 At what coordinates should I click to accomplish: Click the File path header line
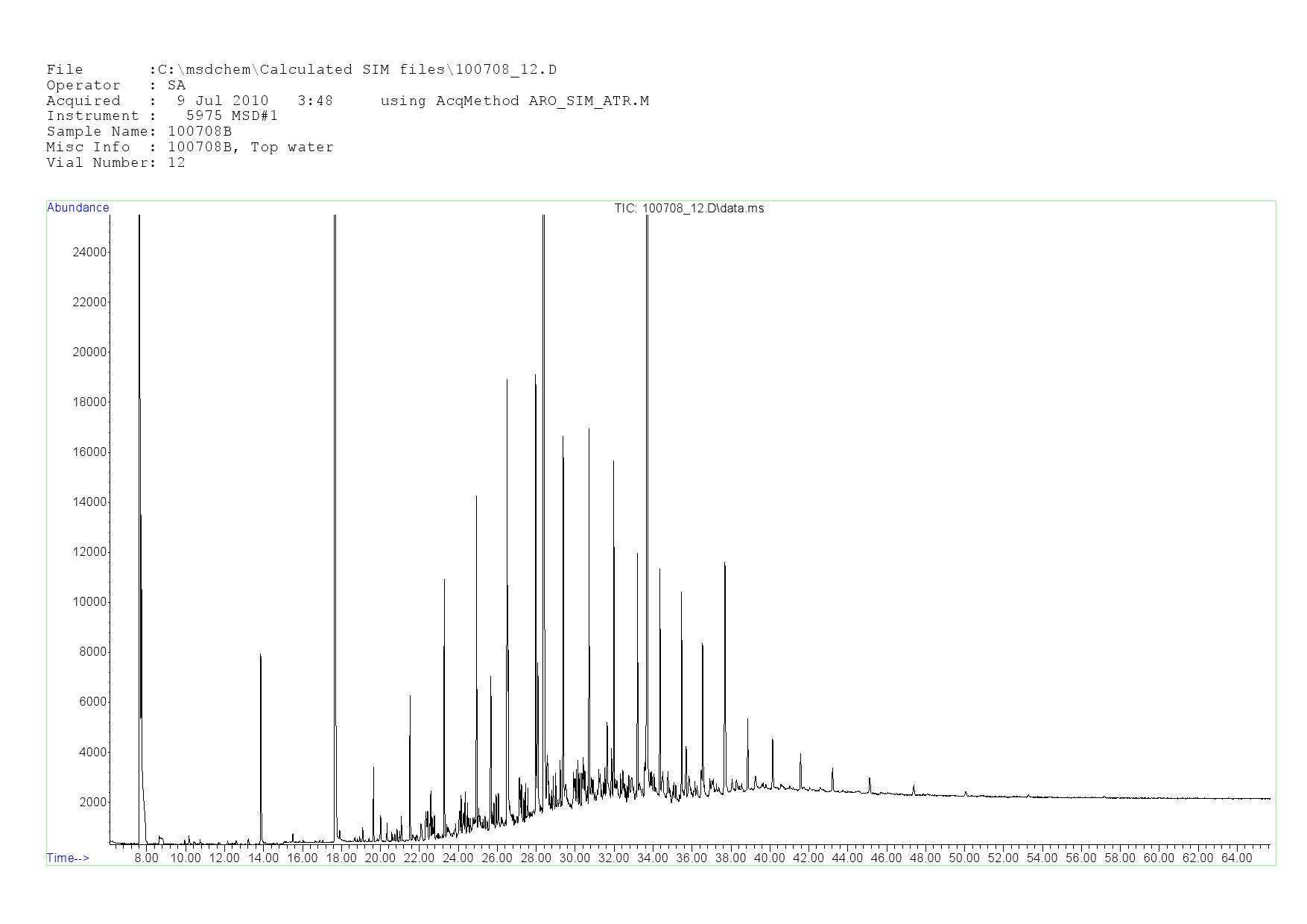pyautogui.click(x=301, y=70)
